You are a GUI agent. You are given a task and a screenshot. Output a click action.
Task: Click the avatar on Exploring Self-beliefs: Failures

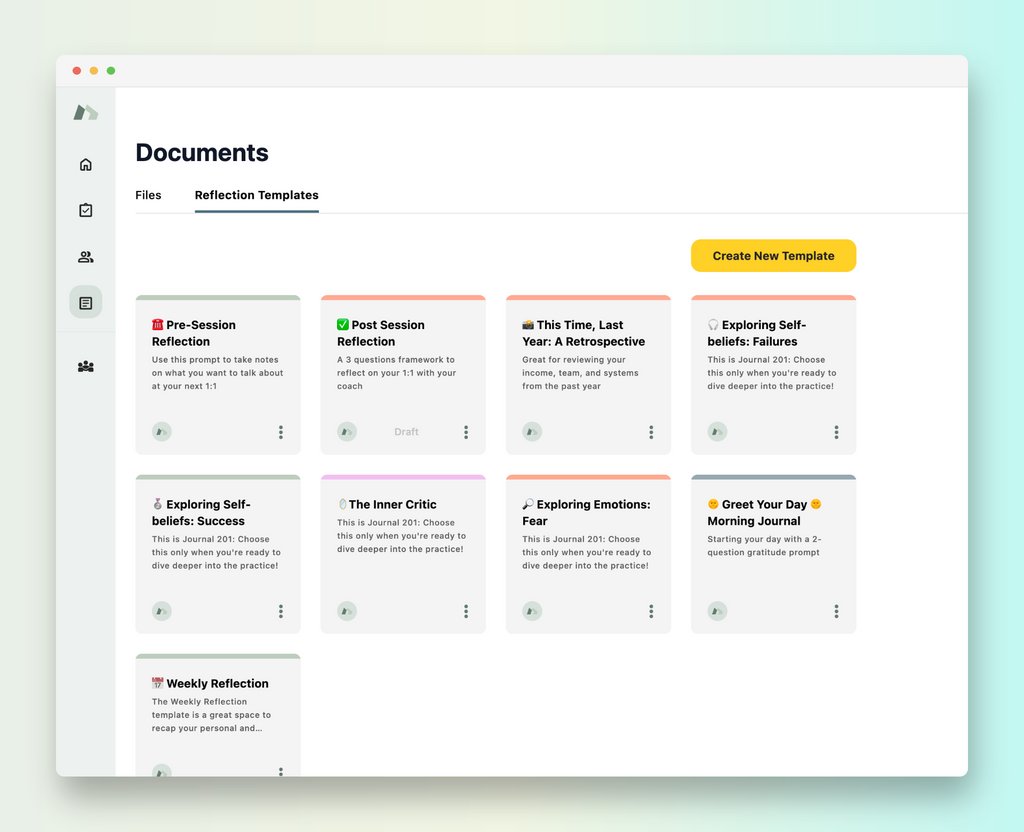pos(716,431)
